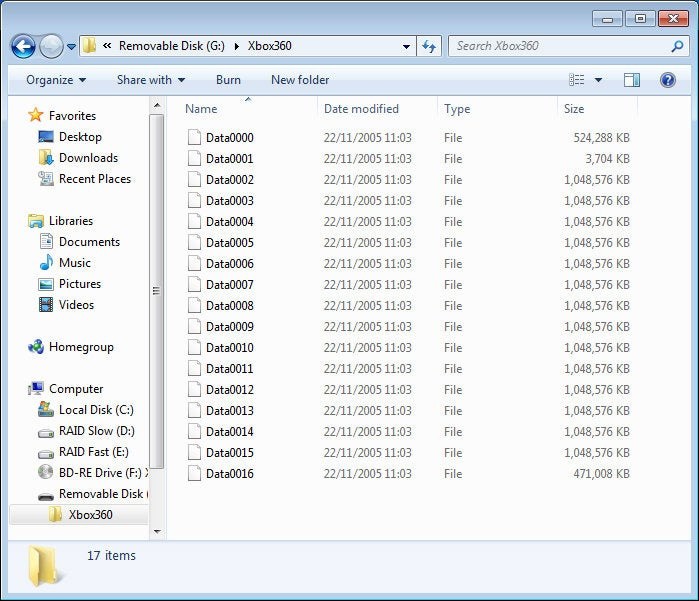699x601 pixels.
Task: Sort files by Date modified column
Action: 361,109
